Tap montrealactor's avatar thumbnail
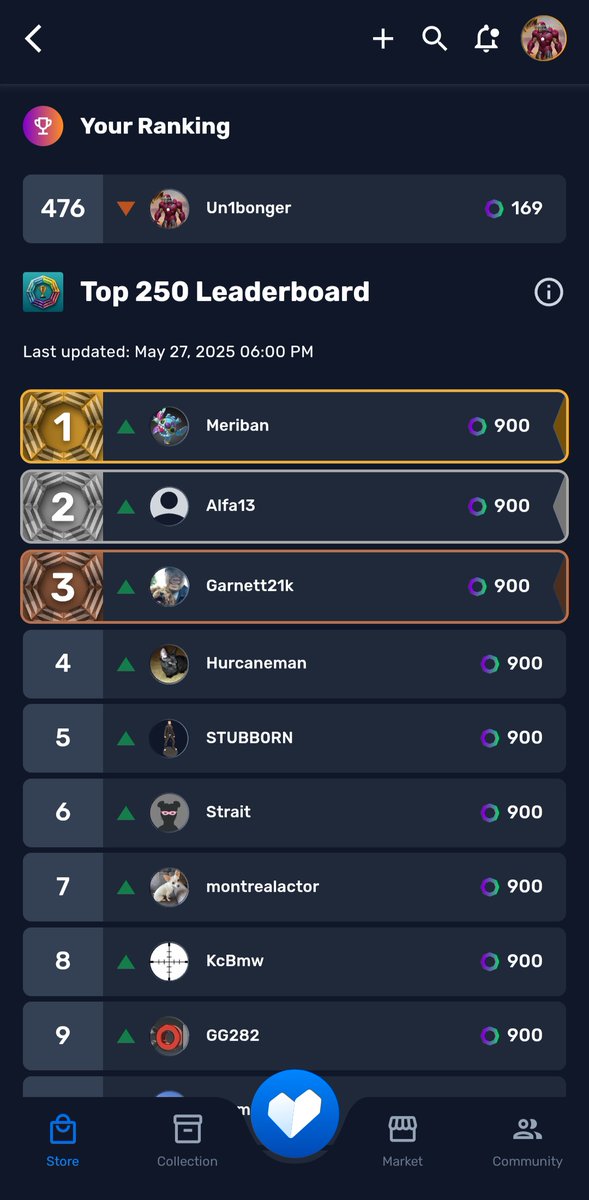Viewport: 589px width, 1200px height. pos(169,886)
